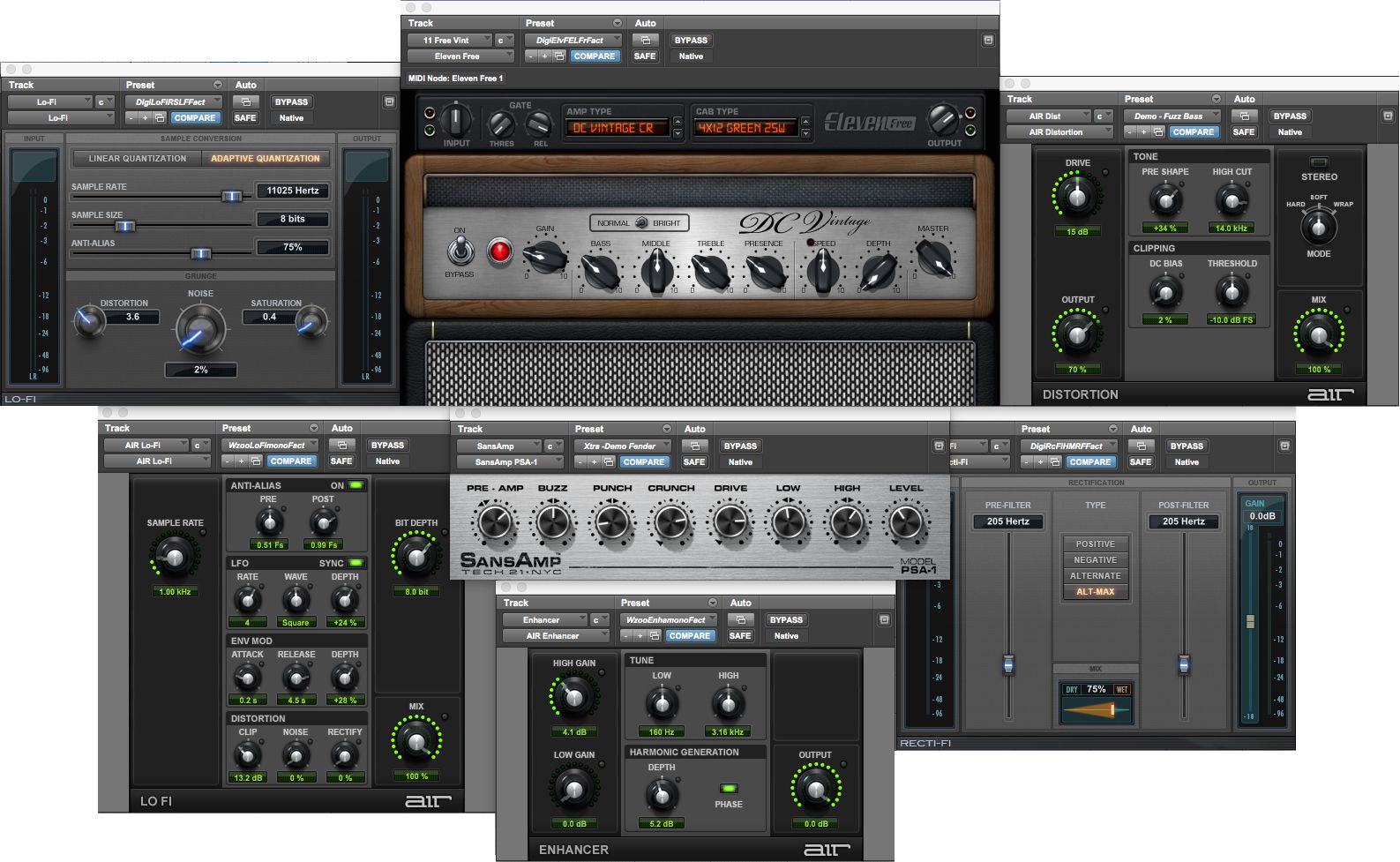Switch to LINEAR QUANTIZATION in Lo-Fi

pos(138,159)
